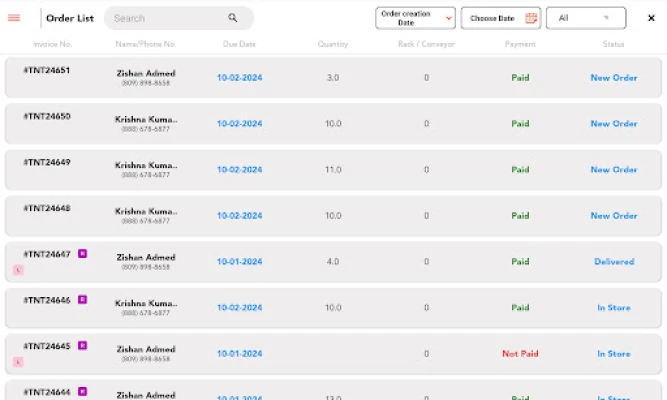Select due date of order #TNT24648
The image size is (667, 400).
point(239,216)
